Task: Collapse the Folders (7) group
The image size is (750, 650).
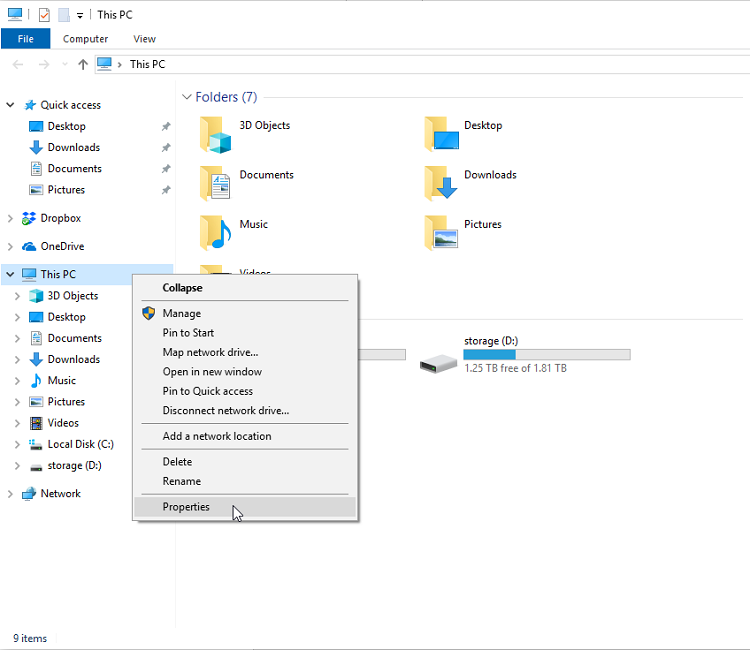Action: (x=187, y=97)
